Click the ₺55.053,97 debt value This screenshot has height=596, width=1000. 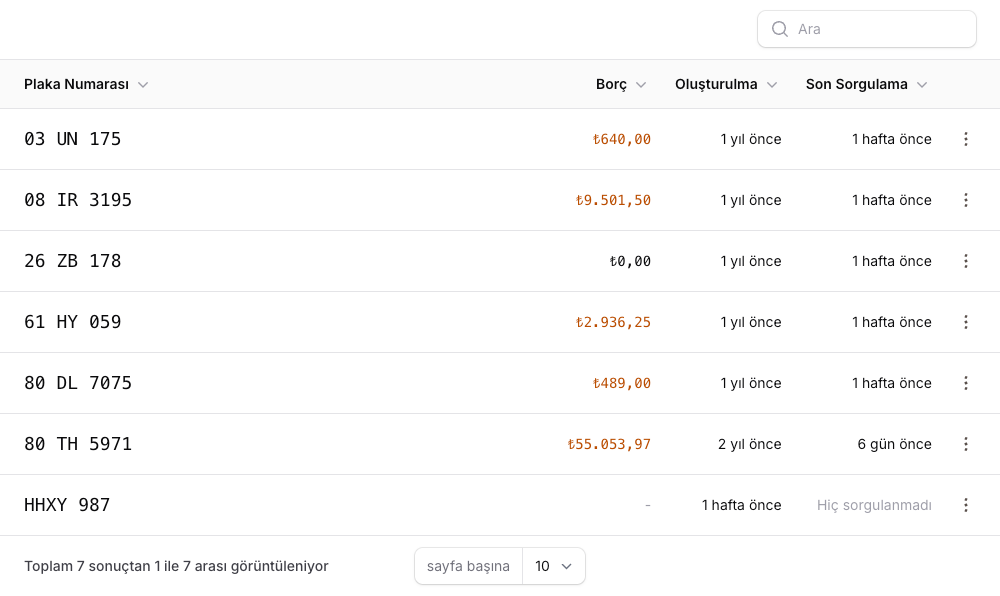(609, 444)
